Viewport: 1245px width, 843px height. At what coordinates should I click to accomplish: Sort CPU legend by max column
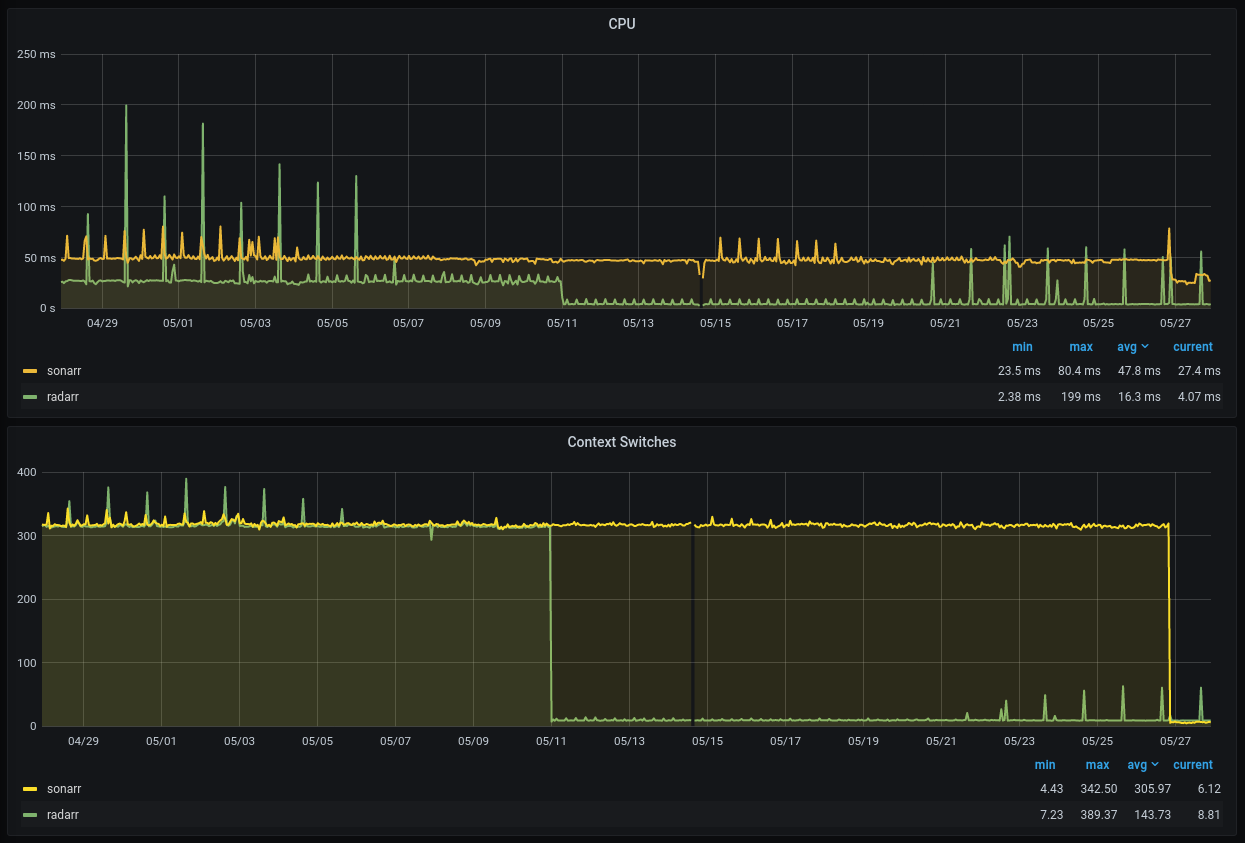point(1081,347)
